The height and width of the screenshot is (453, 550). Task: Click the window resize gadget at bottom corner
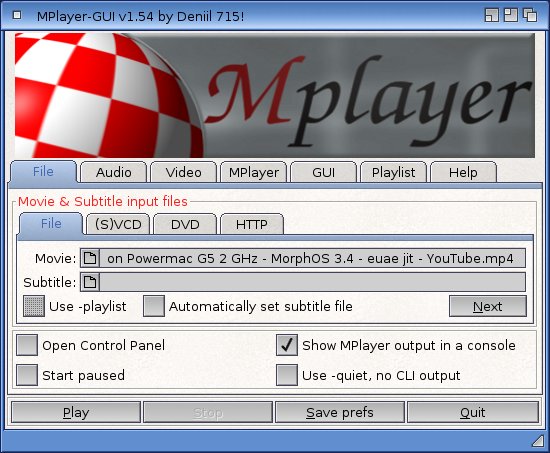(537, 441)
